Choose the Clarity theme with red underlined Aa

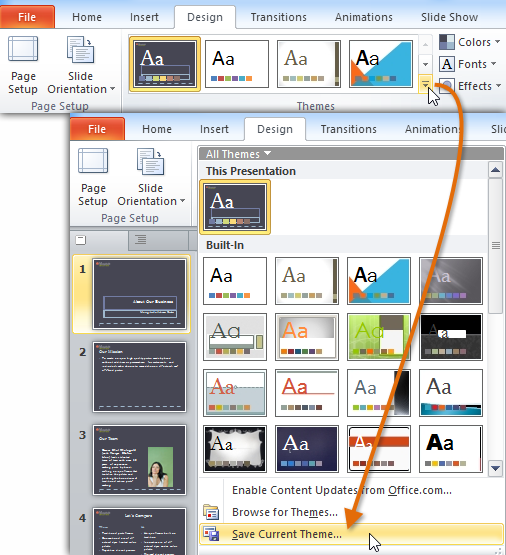coord(307,393)
